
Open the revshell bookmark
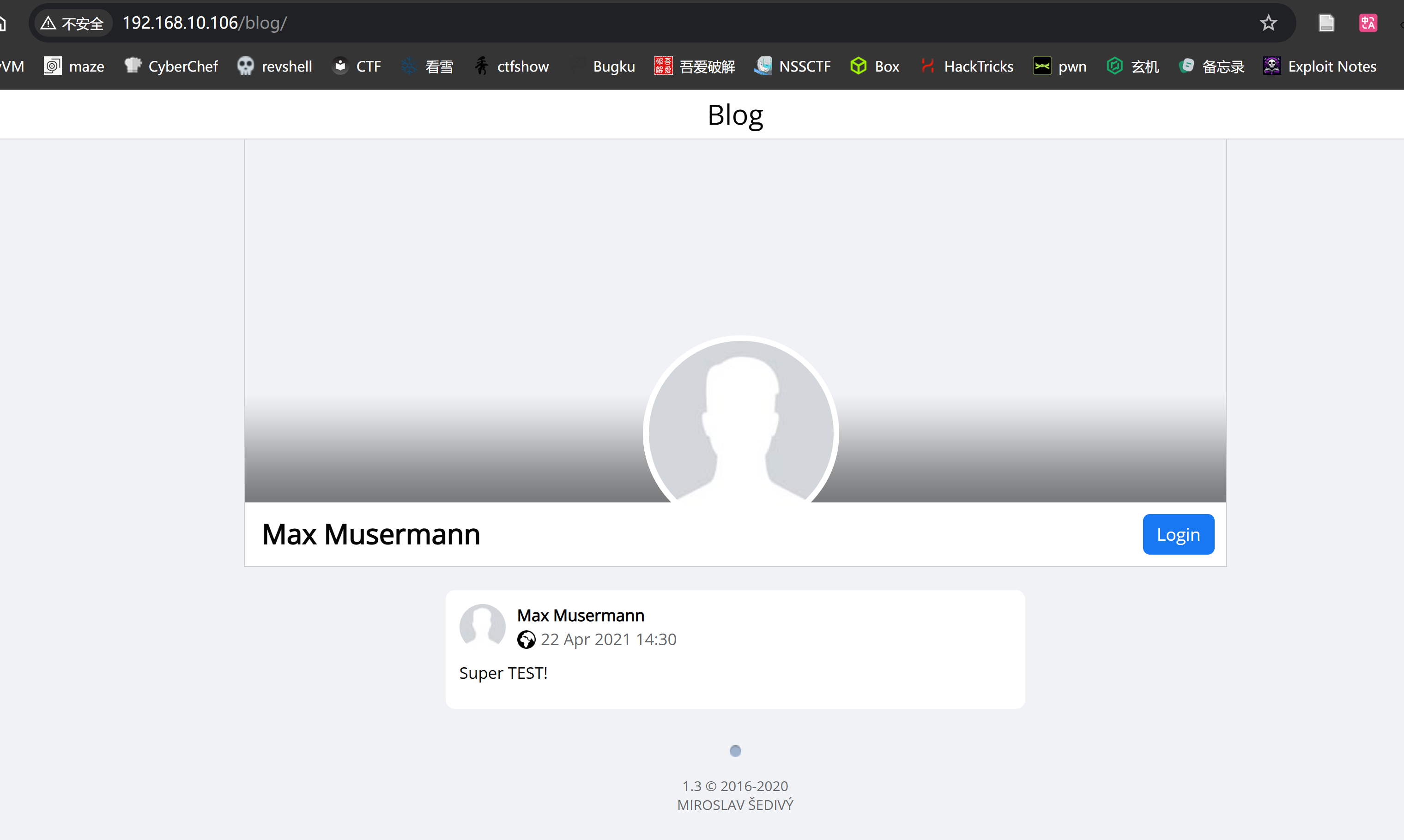click(x=275, y=66)
